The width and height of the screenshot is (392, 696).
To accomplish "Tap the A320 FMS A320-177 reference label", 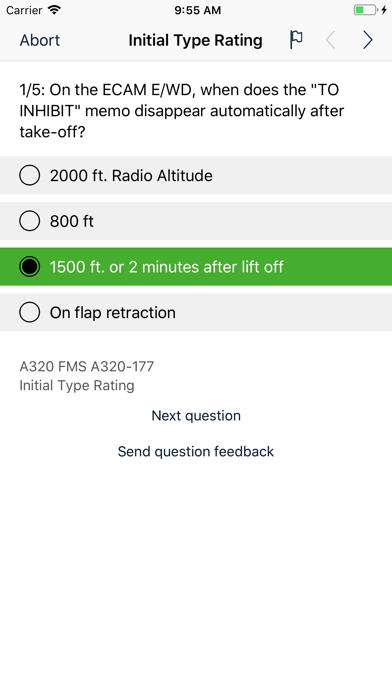I will (x=87, y=367).
